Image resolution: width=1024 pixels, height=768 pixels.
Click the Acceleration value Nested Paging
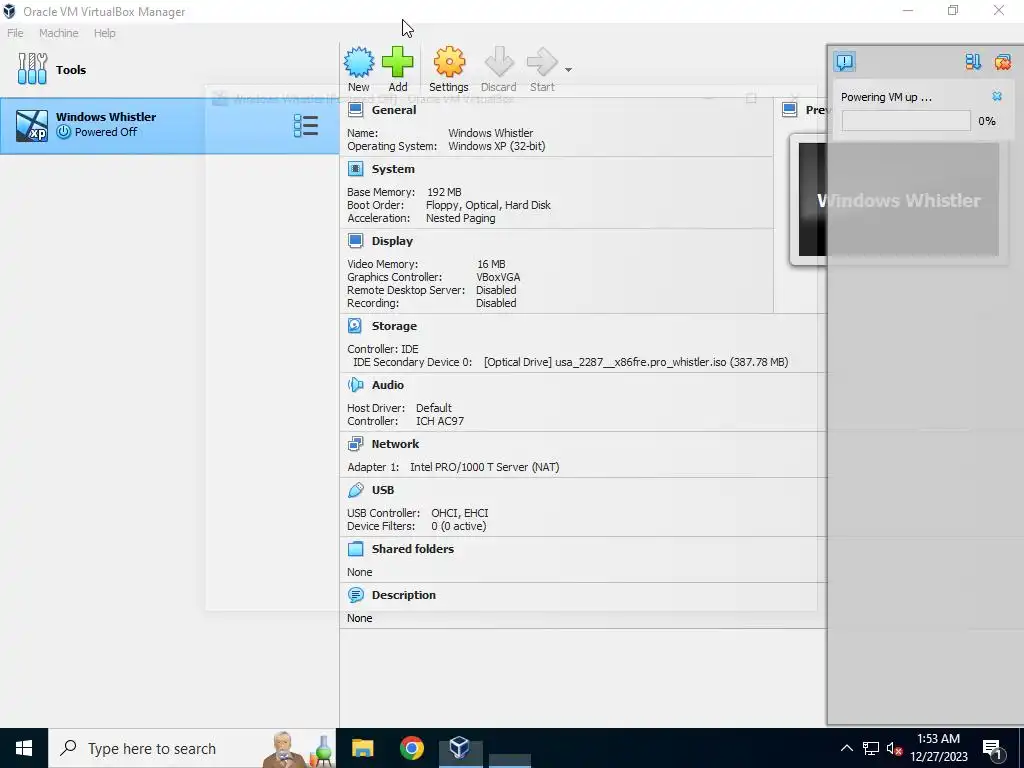tap(460, 218)
